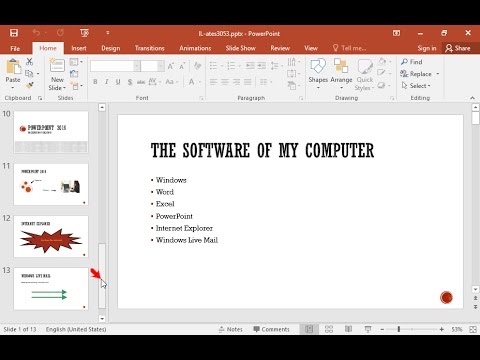480x360 pixels.
Task: Expand the font name dropdown arrow
Action: coord(137,66)
